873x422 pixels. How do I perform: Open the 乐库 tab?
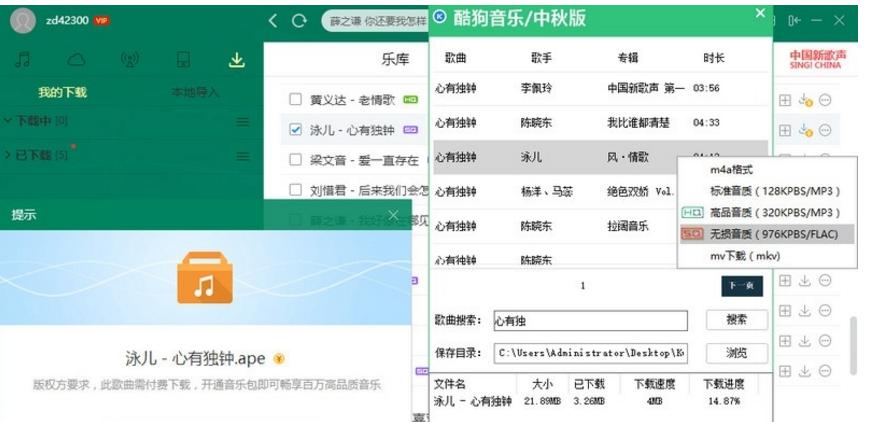pos(395,59)
